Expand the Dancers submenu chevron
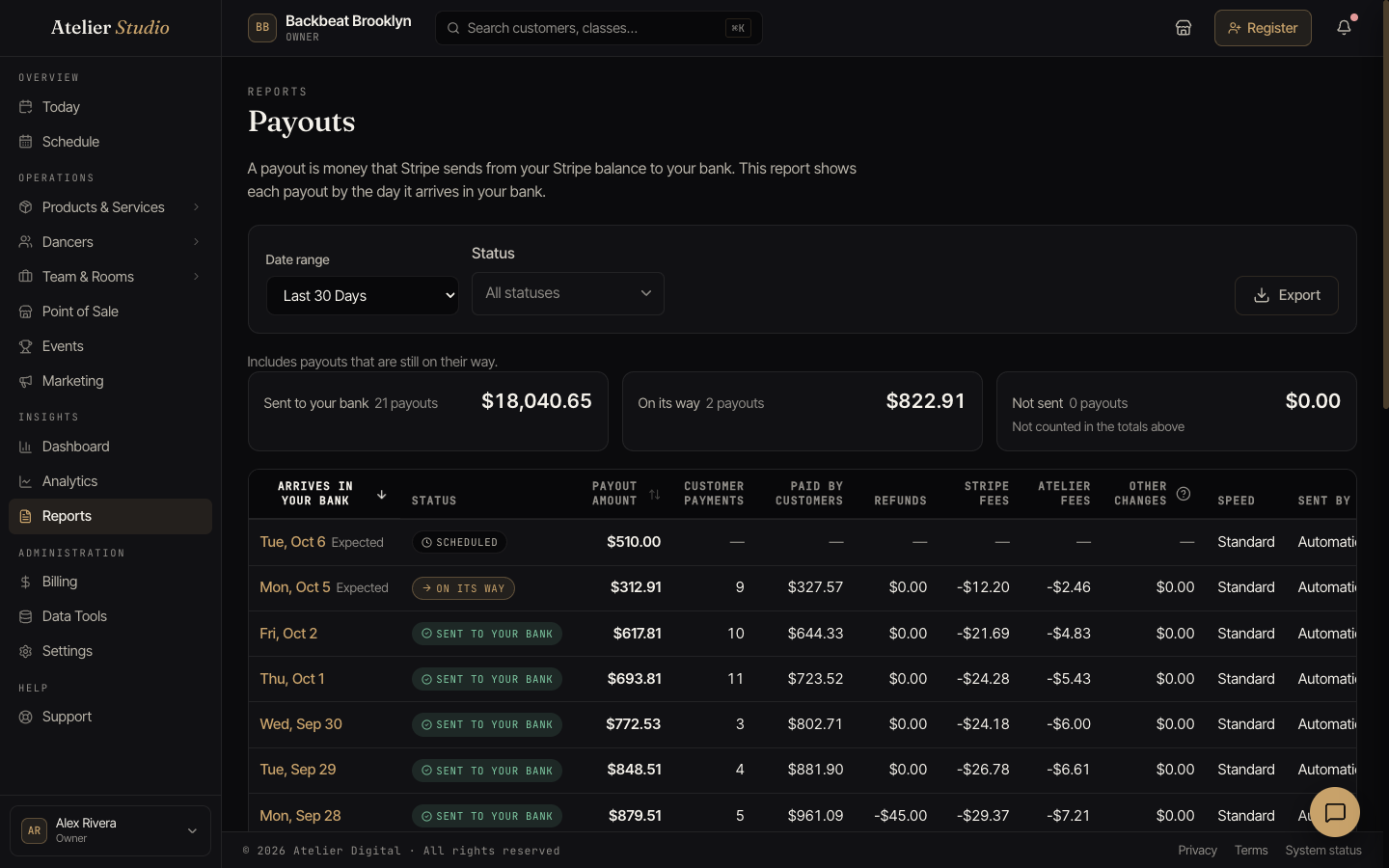This screenshot has width=1389, height=868. click(x=196, y=242)
